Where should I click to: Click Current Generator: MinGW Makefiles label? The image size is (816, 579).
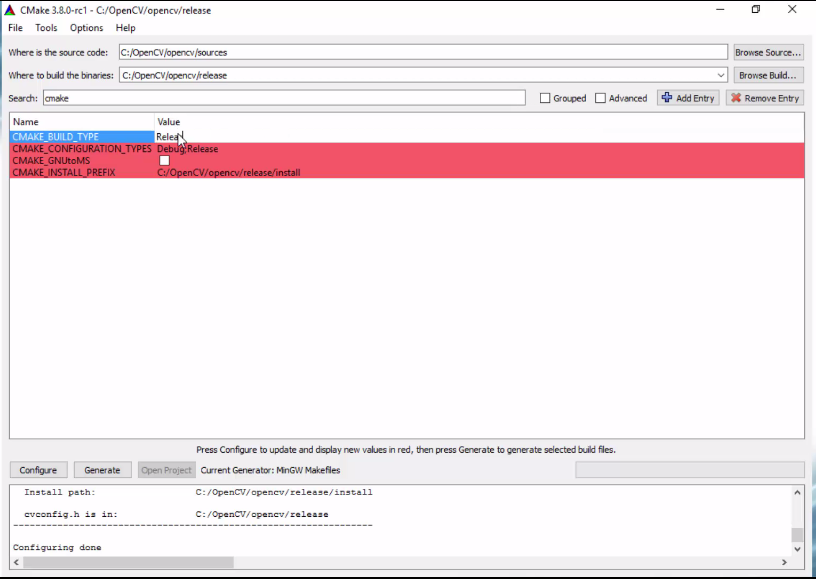[270, 470]
